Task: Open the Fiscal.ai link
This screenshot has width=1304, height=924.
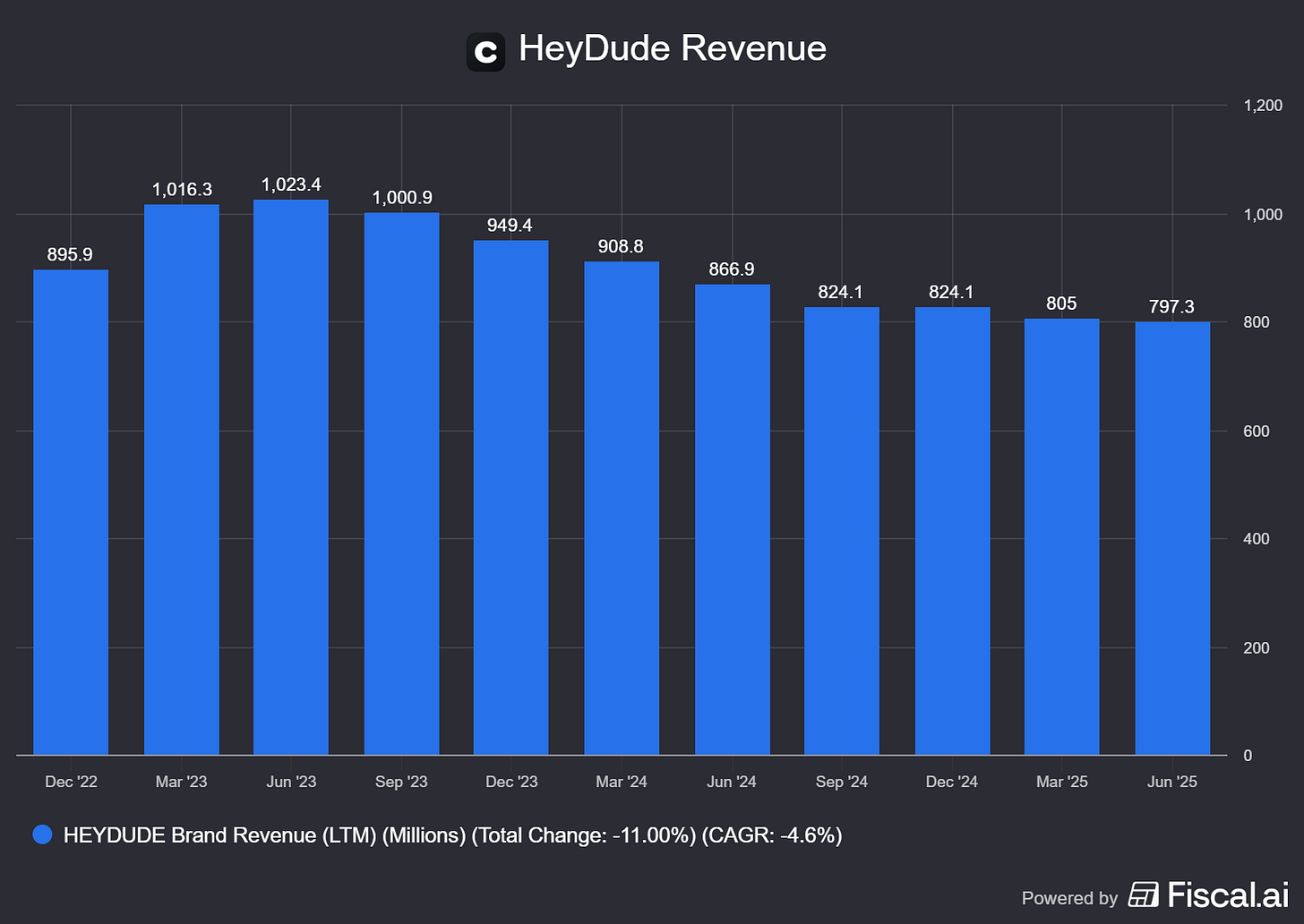Action: (x=1225, y=895)
